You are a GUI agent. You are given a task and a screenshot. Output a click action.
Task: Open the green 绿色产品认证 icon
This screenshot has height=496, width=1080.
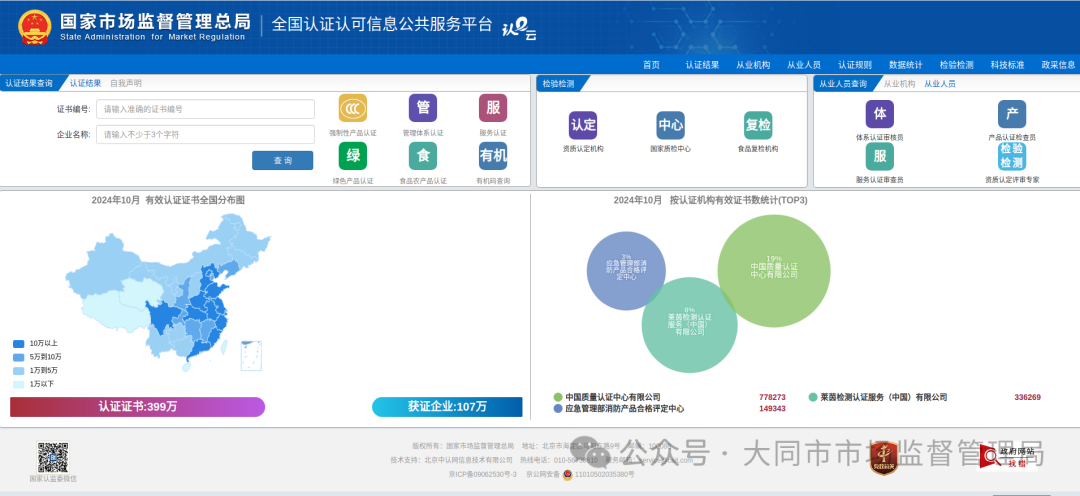click(353, 156)
